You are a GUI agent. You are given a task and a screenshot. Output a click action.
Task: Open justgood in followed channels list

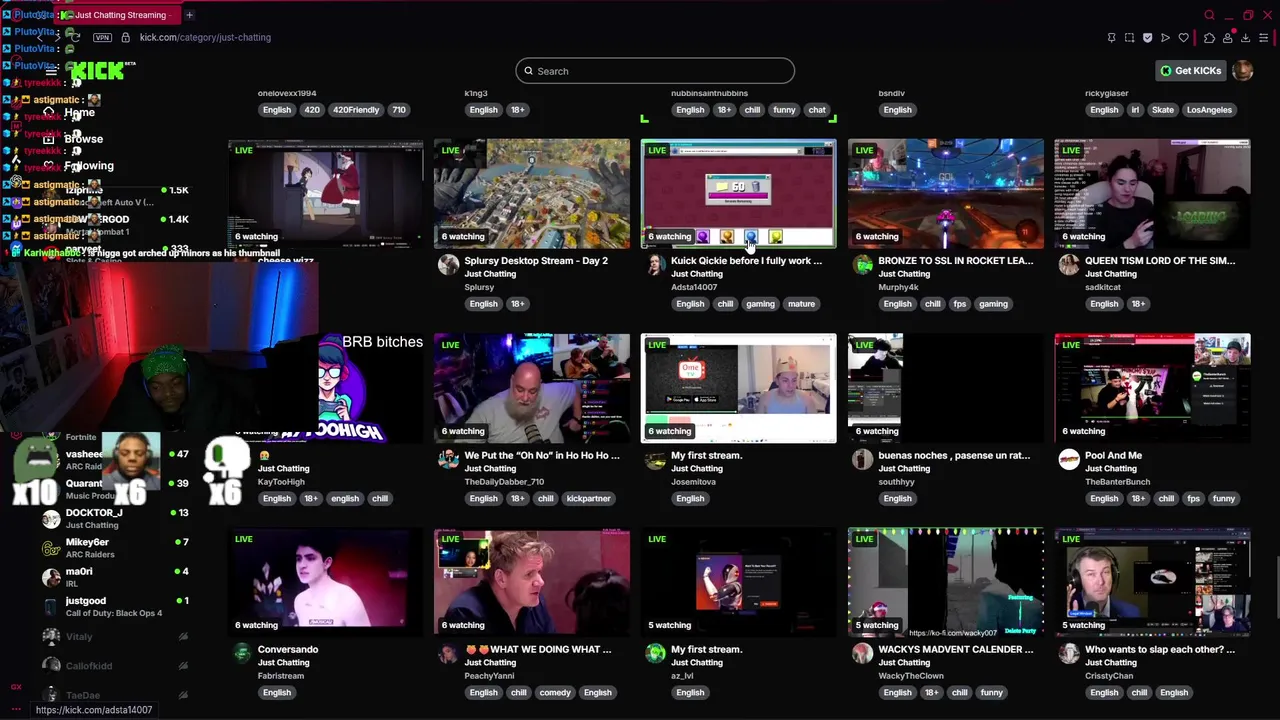pyautogui.click(x=114, y=606)
